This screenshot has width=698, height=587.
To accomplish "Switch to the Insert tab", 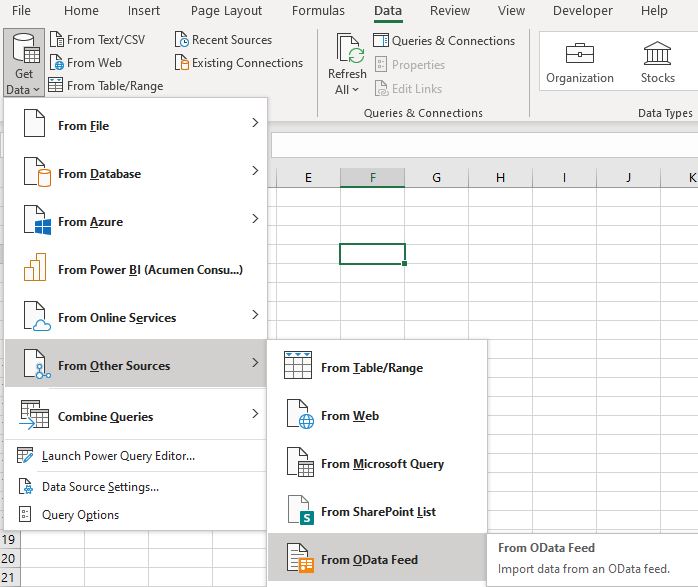I will tap(143, 11).
